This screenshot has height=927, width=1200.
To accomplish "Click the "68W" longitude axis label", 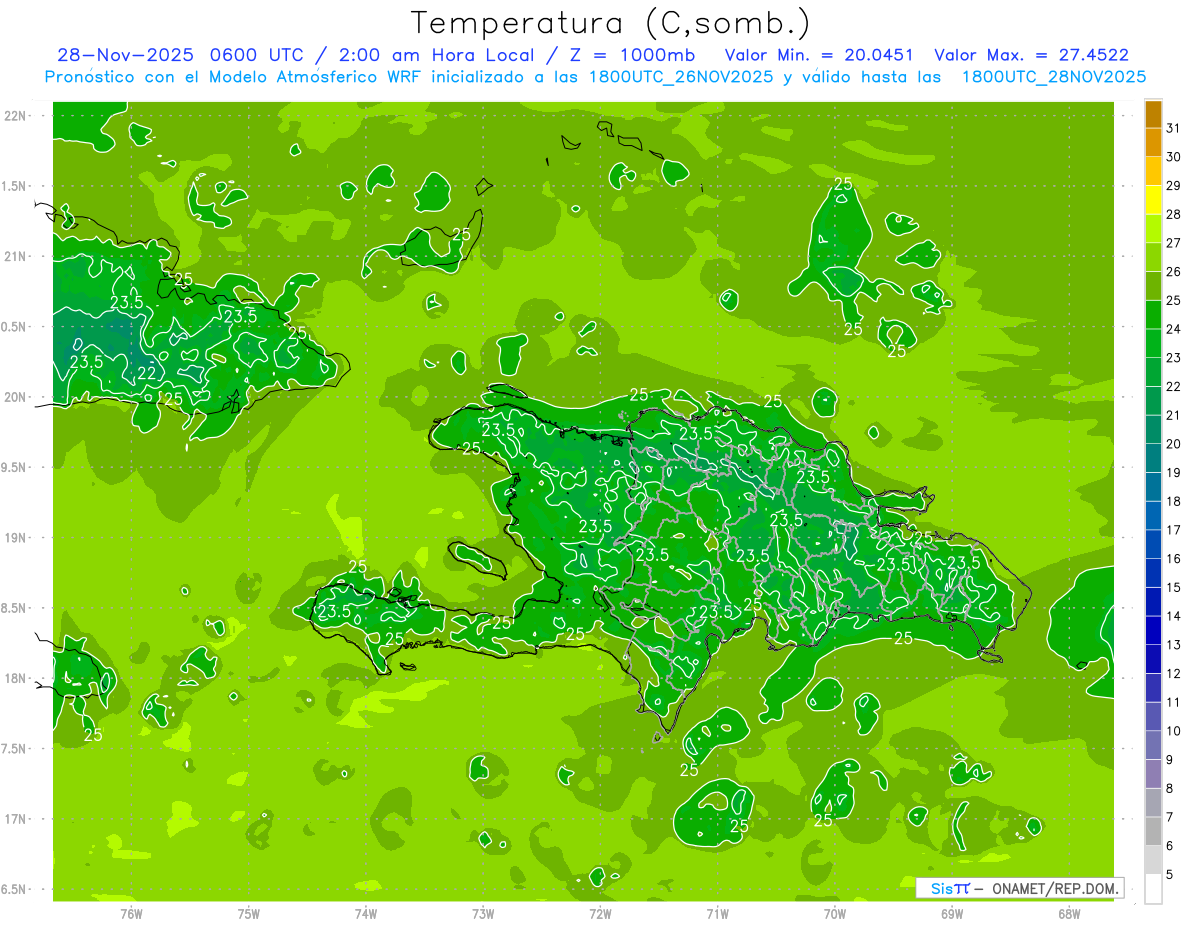I will point(1069,913).
